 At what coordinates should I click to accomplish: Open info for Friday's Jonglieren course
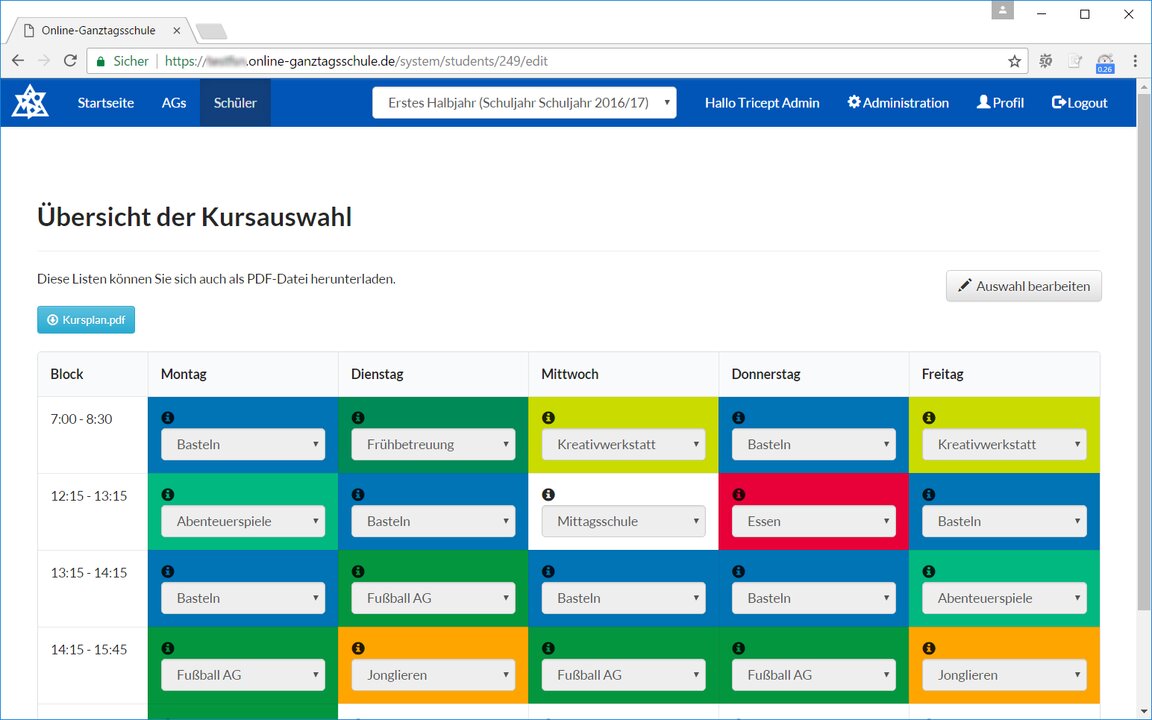point(929,648)
